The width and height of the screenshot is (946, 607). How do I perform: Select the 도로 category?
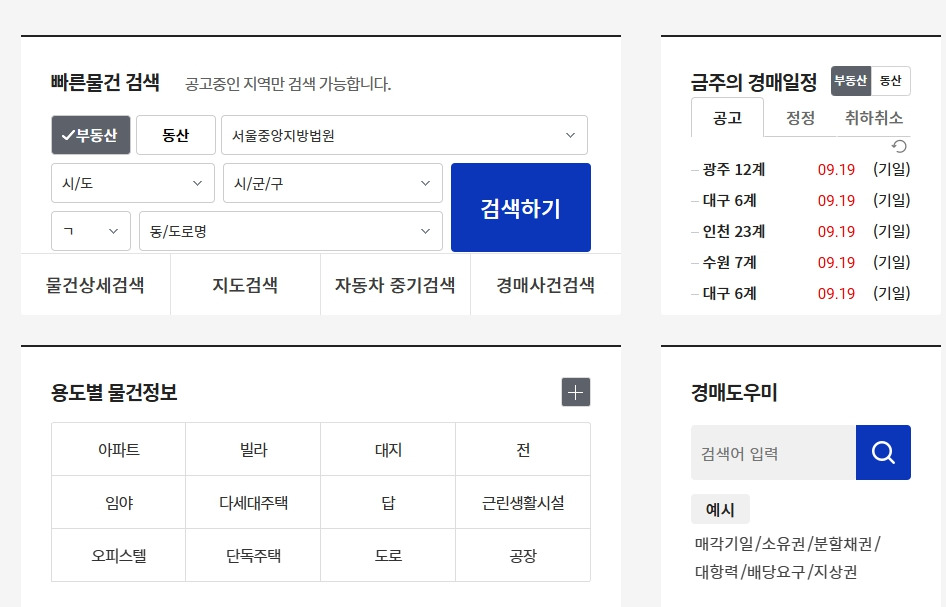388,556
